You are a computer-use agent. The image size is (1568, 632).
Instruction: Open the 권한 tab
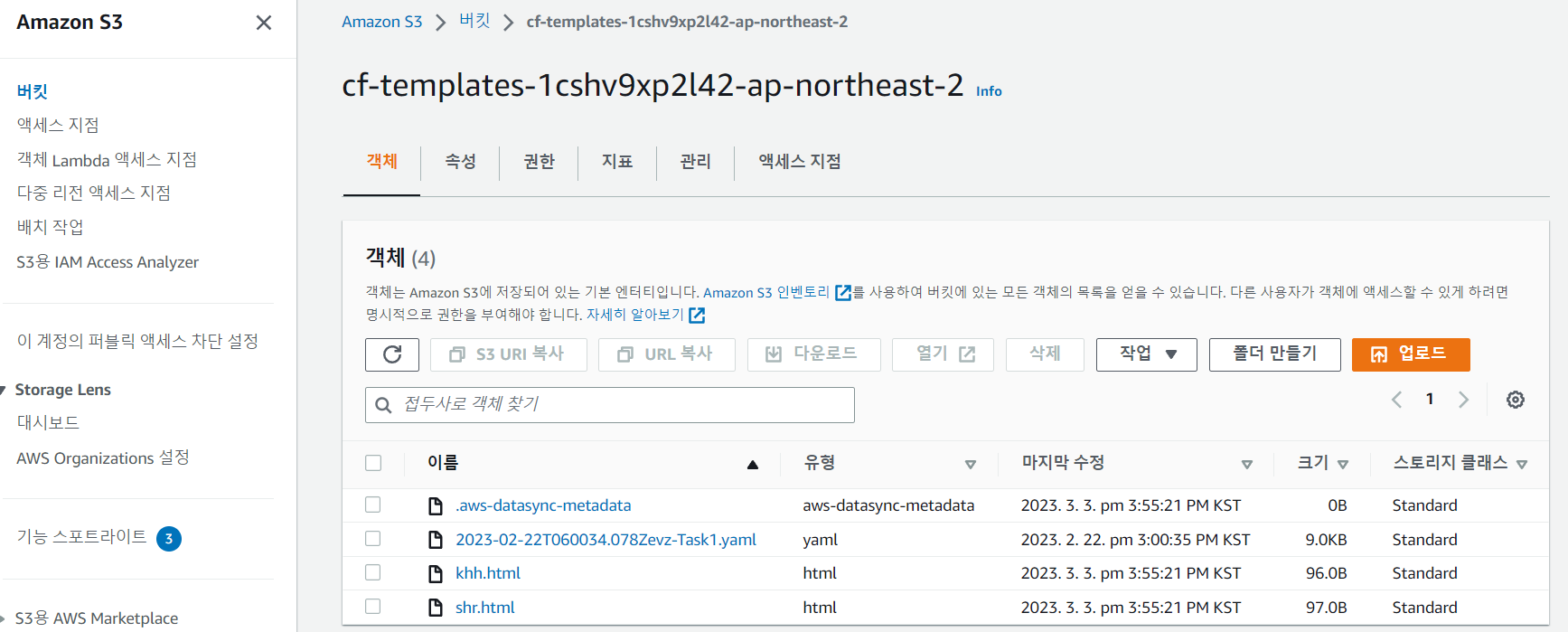pyautogui.click(x=539, y=162)
